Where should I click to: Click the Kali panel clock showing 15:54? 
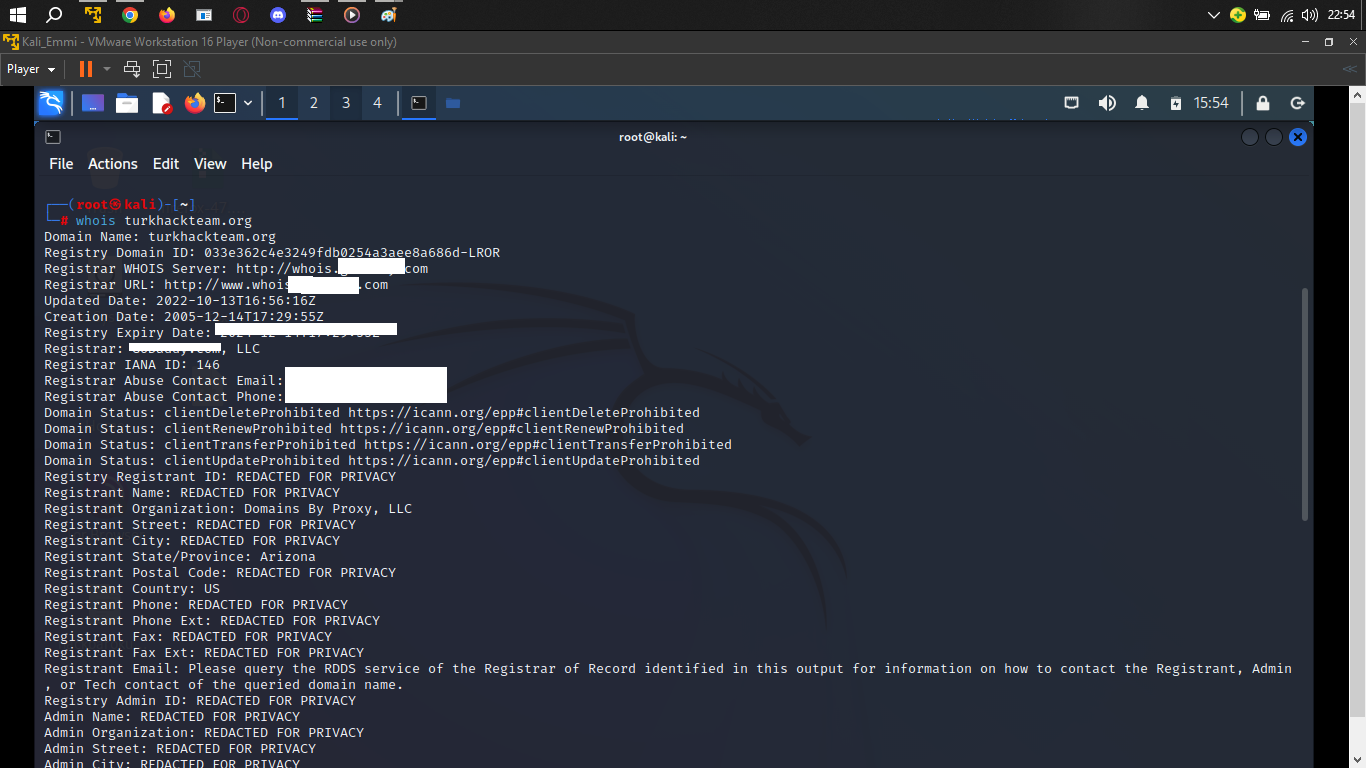(x=1211, y=103)
